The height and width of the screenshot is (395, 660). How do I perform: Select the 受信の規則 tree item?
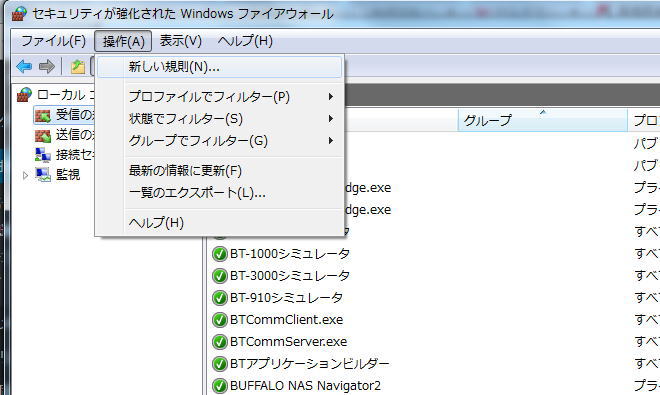pos(64,115)
